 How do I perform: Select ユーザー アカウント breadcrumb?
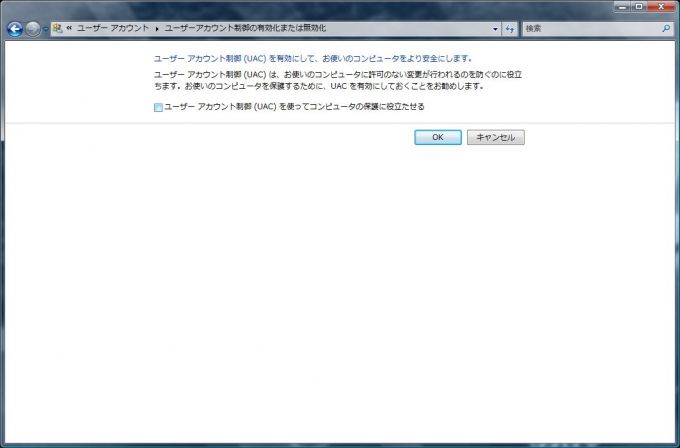[x=112, y=29]
